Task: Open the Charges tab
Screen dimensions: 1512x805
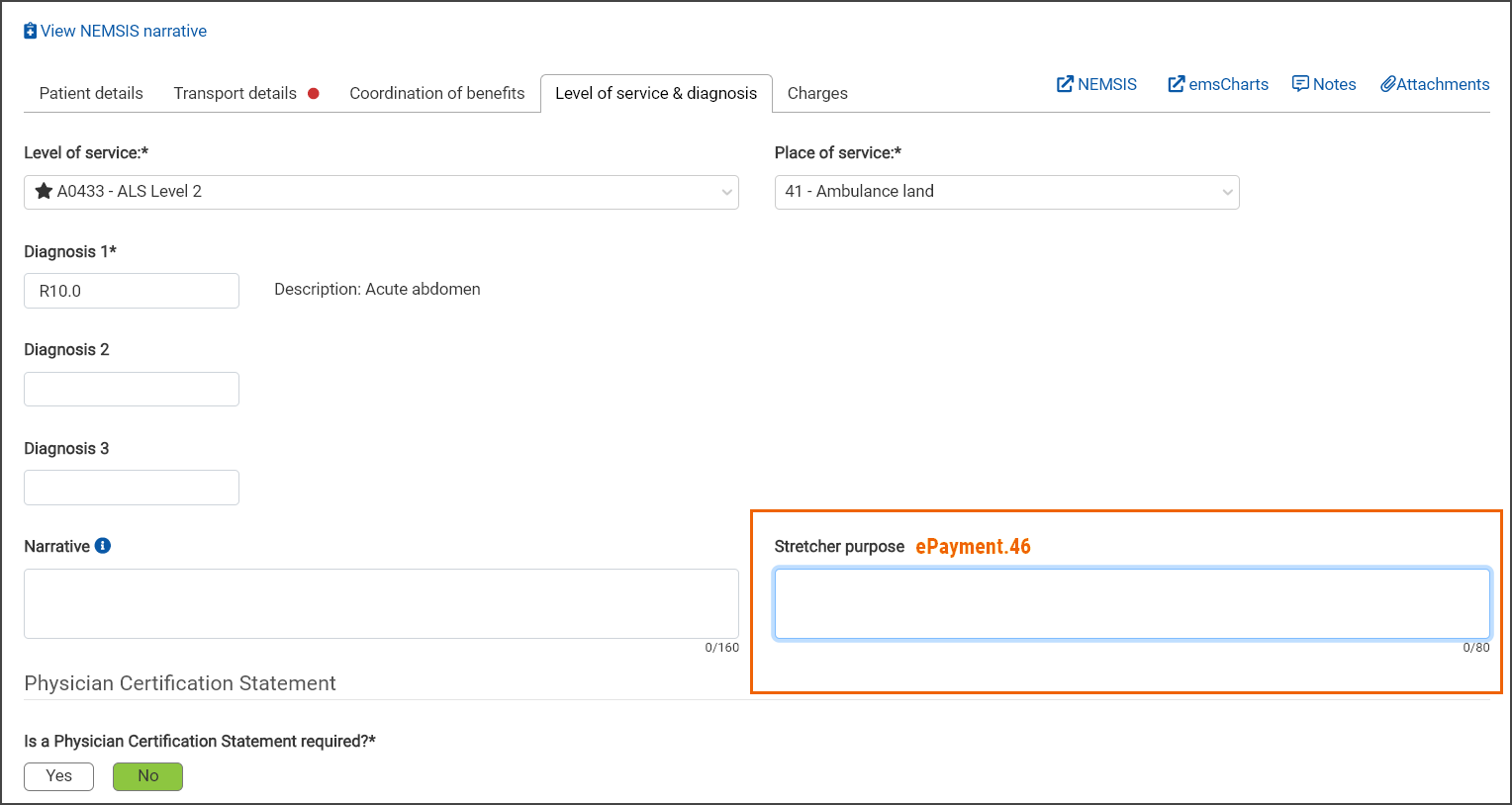Action: pyautogui.click(x=817, y=93)
